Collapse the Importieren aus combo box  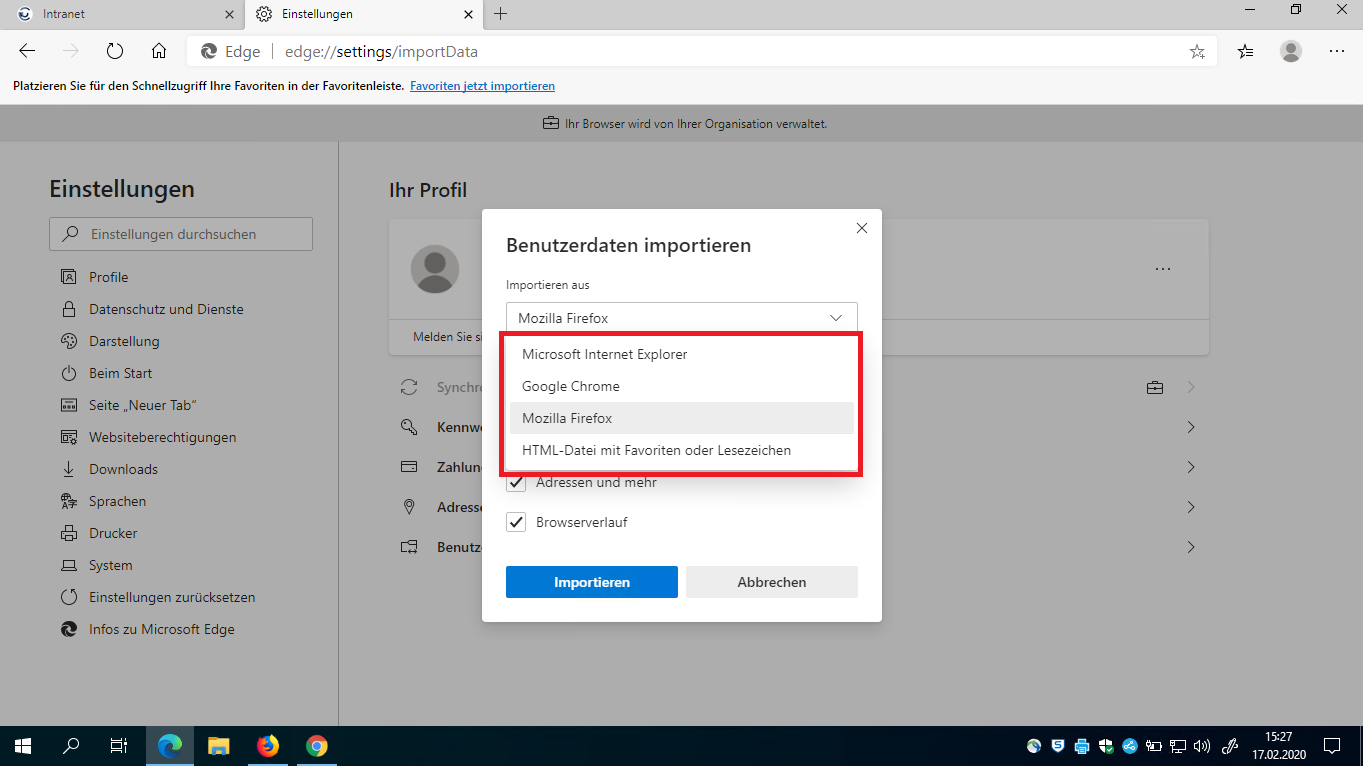coord(681,318)
